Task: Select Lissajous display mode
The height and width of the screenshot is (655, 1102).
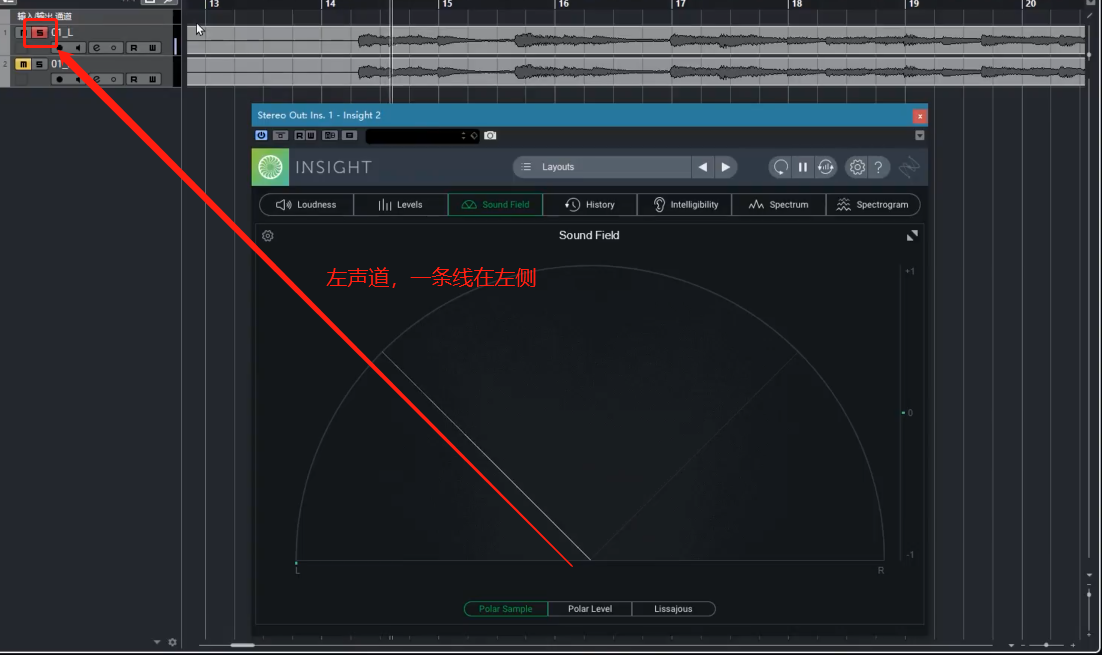Action: 673,609
